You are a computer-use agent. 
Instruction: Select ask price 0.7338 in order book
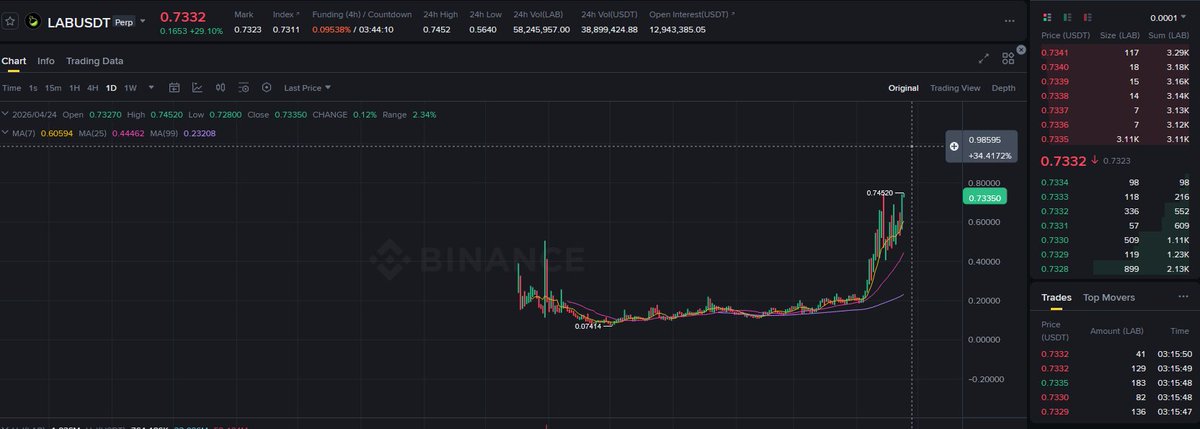pos(1054,95)
